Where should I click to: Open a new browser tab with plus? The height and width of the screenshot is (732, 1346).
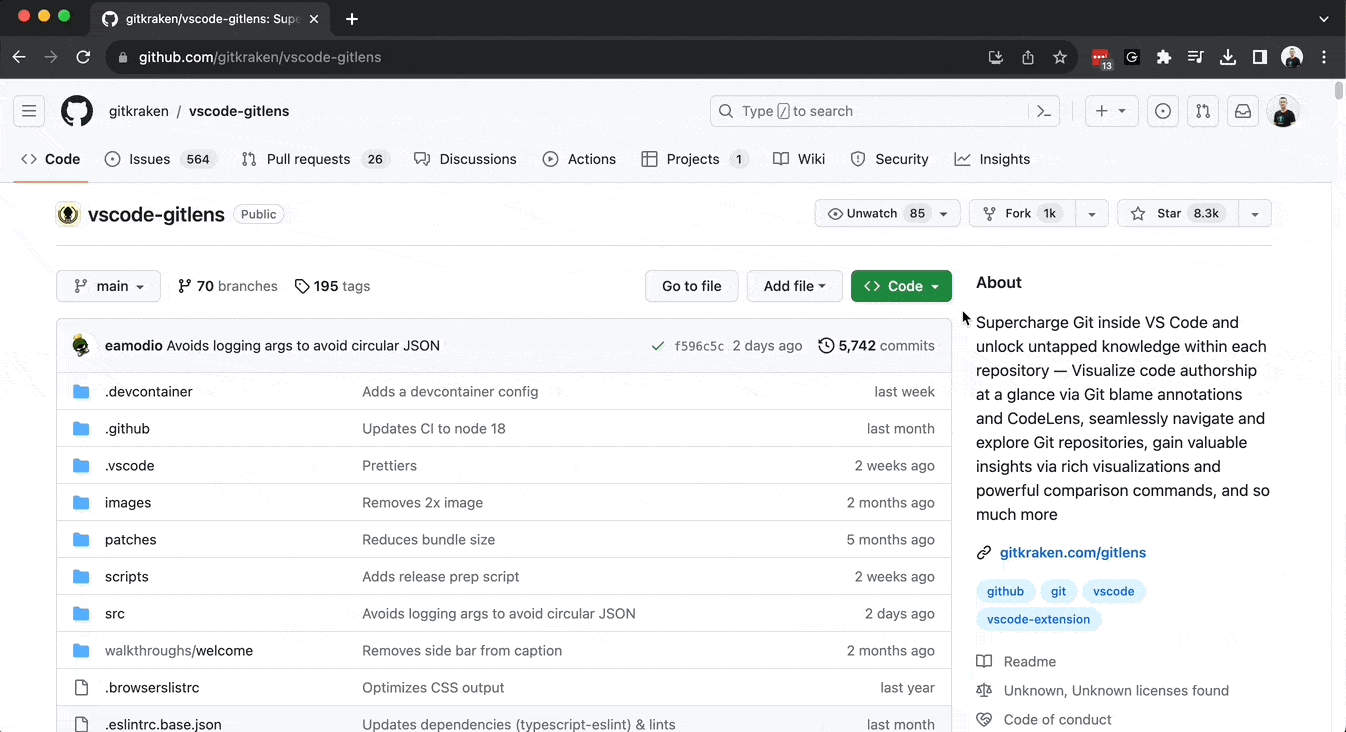coord(352,18)
